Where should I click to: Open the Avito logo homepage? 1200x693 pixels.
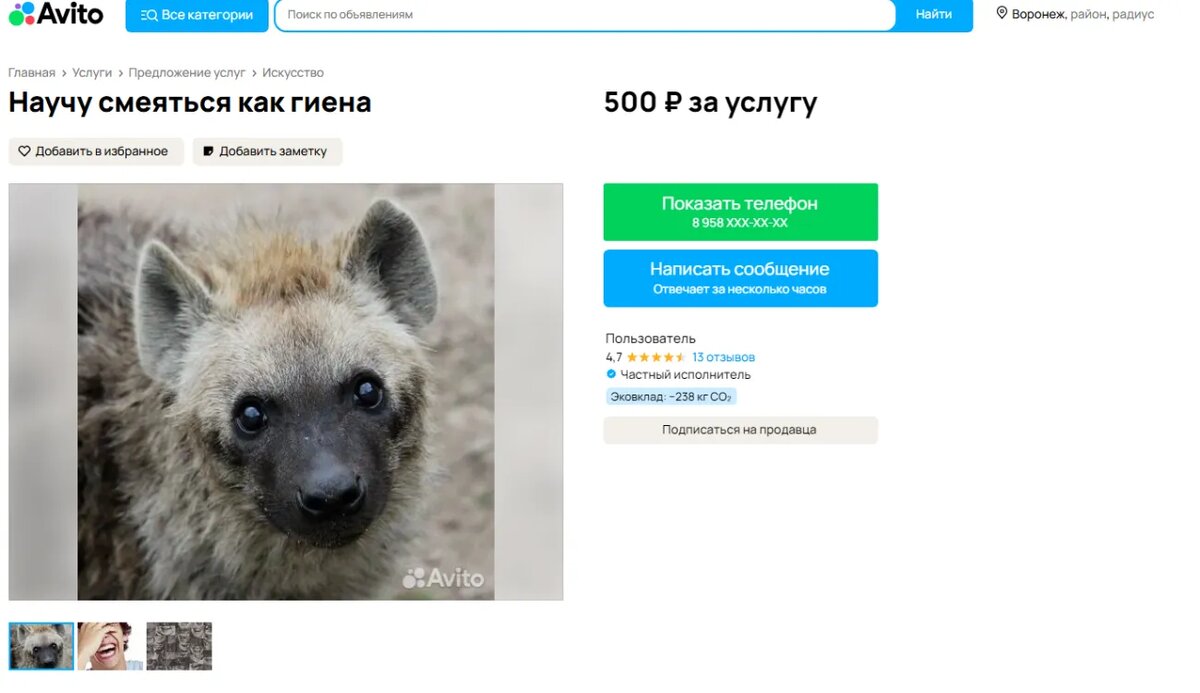(x=56, y=14)
